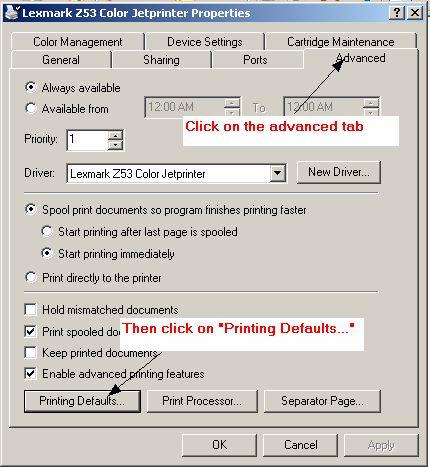The image size is (430, 467).
Task: Click the printer icon in title bar
Action: (x=12, y=13)
